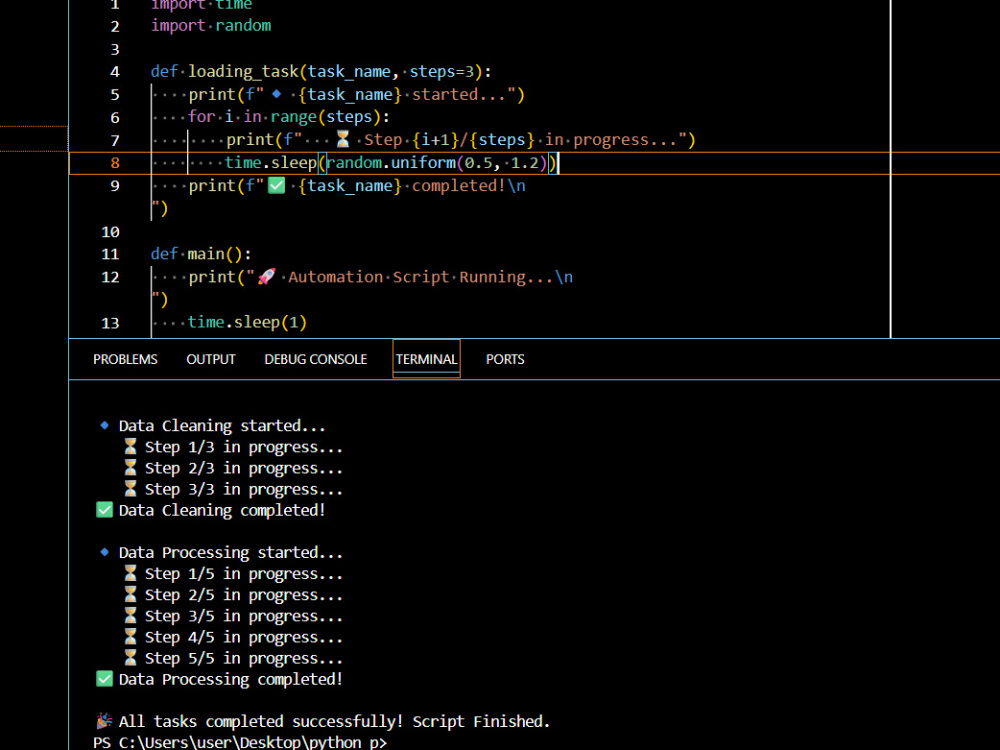Click terminal line 'Data Cleaning completed!'
Viewport: 1000px width, 750px height.
coord(211,510)
